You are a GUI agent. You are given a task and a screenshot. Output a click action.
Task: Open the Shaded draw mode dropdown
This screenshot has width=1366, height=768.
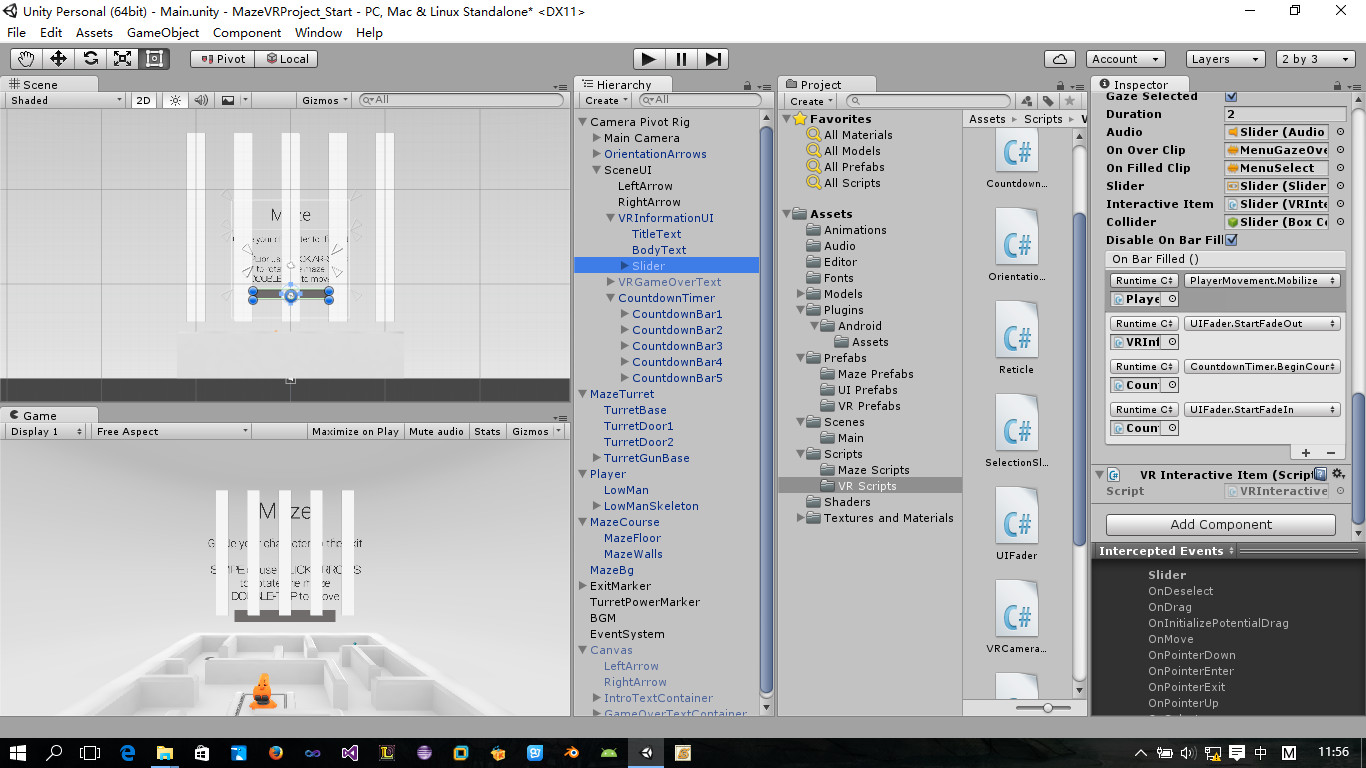65,100
